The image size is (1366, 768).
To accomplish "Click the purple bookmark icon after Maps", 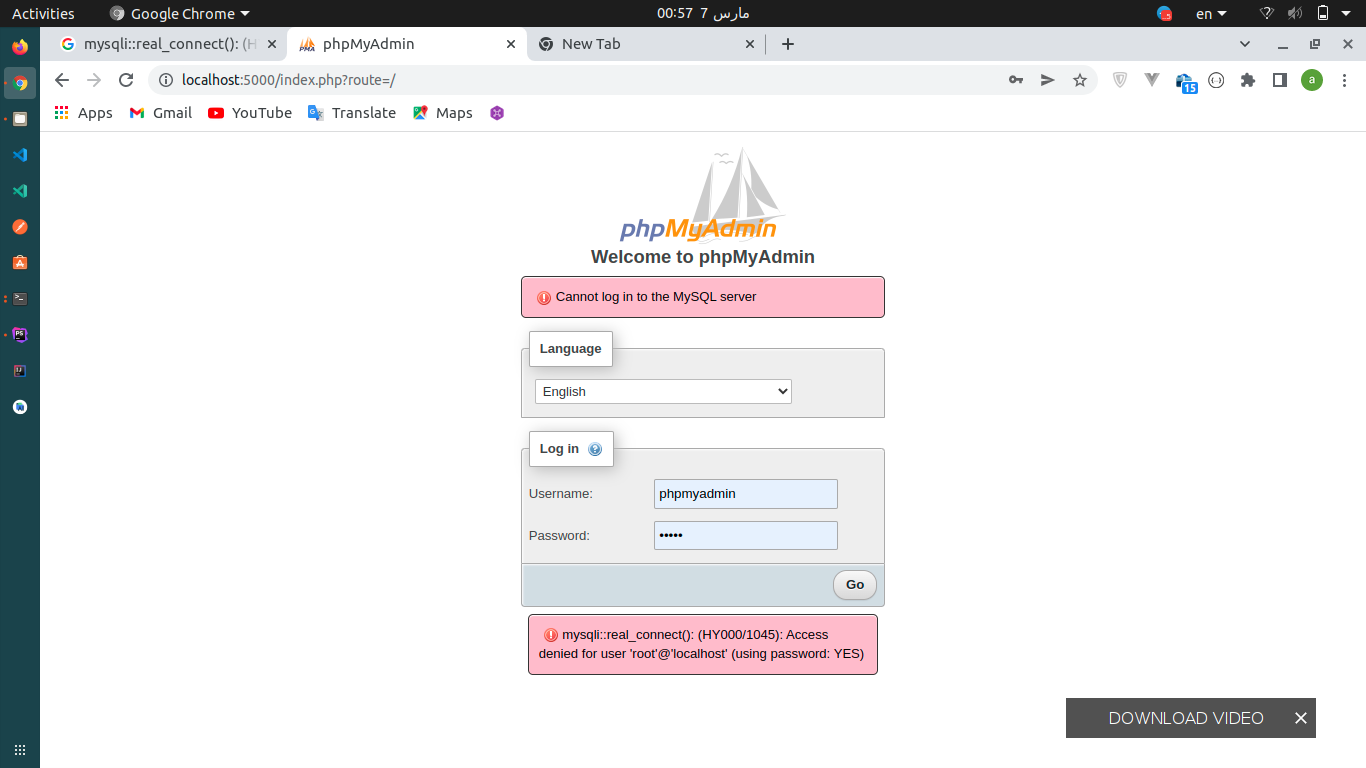I will point(497,113).
